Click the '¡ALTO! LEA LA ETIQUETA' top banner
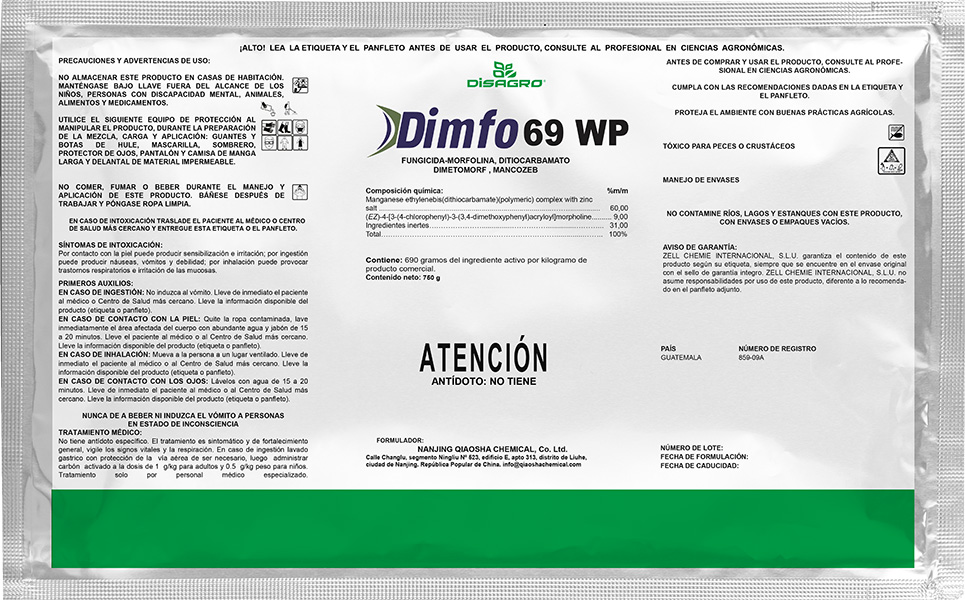965x600 pixels. point(512,47)
